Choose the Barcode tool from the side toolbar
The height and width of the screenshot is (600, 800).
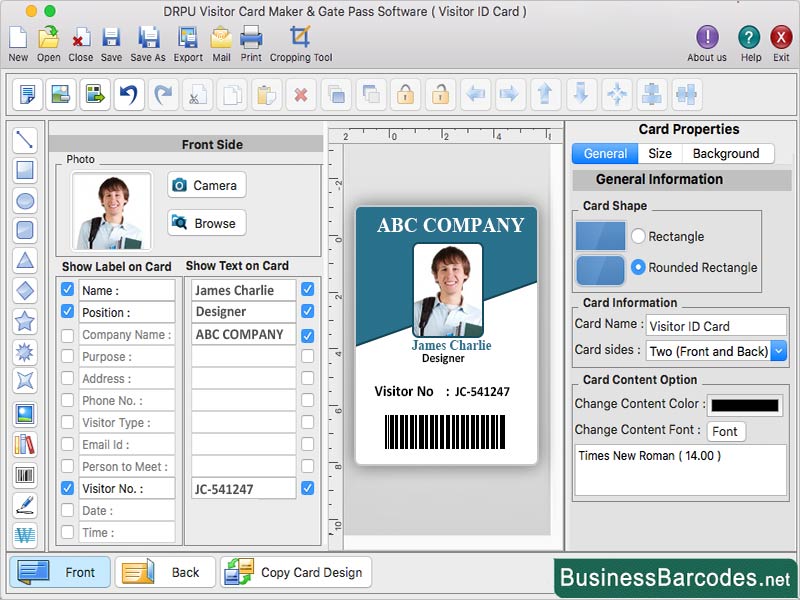(x=25, y=474)
